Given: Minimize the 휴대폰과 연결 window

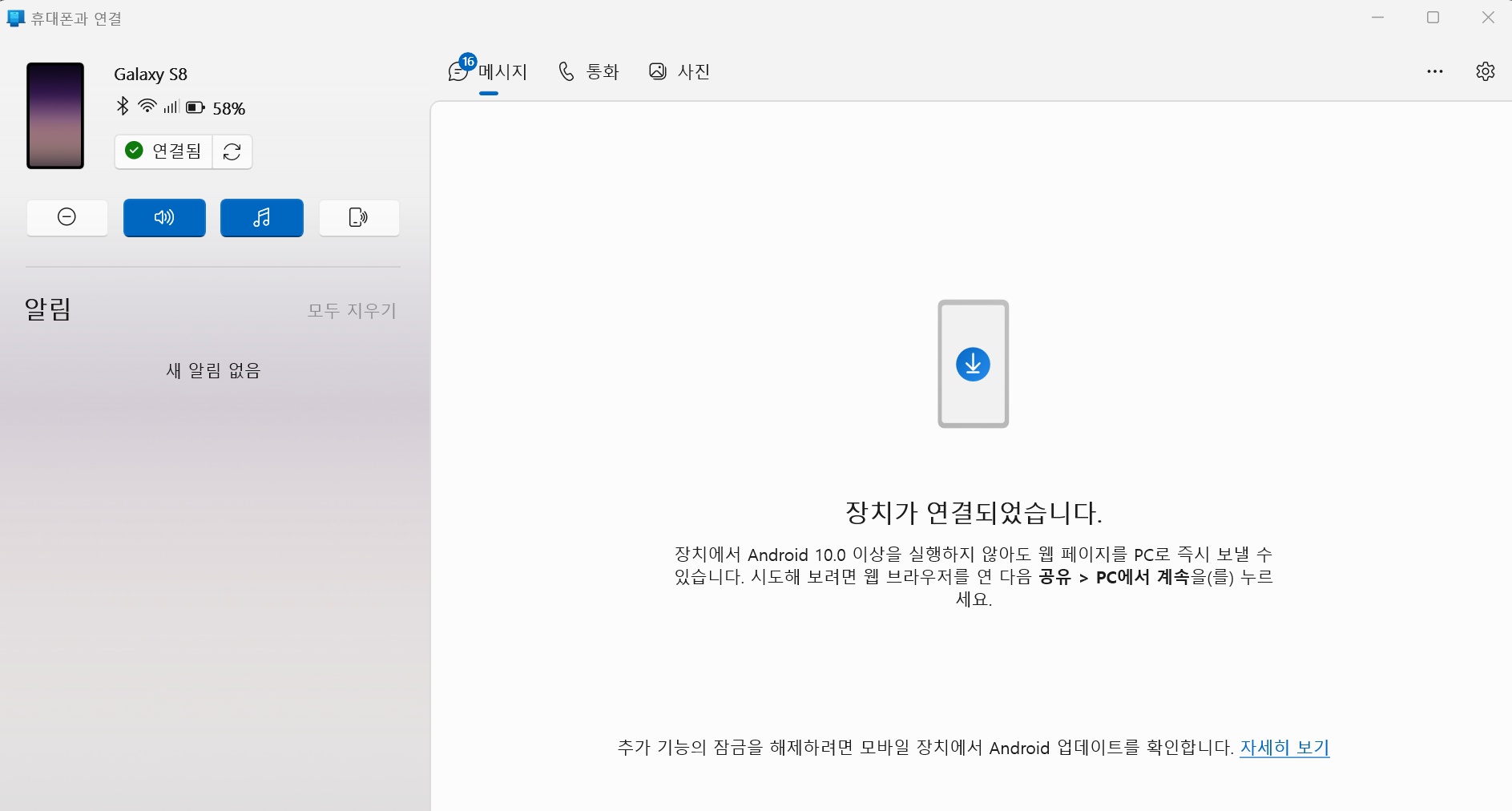Looking at the screenshot, I should 1378,18.
